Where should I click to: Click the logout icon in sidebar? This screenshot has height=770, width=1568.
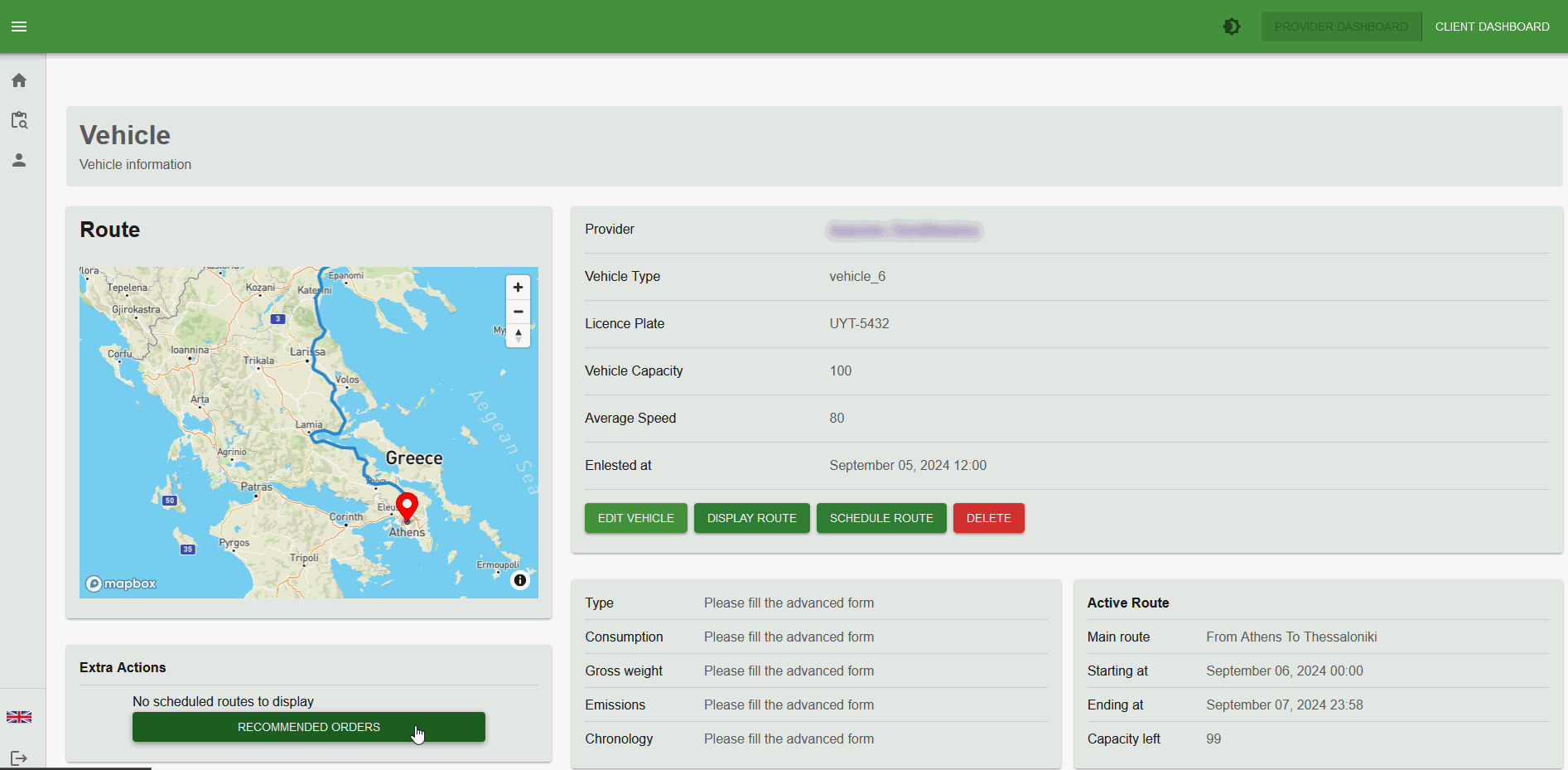click(x=19, y=758)
